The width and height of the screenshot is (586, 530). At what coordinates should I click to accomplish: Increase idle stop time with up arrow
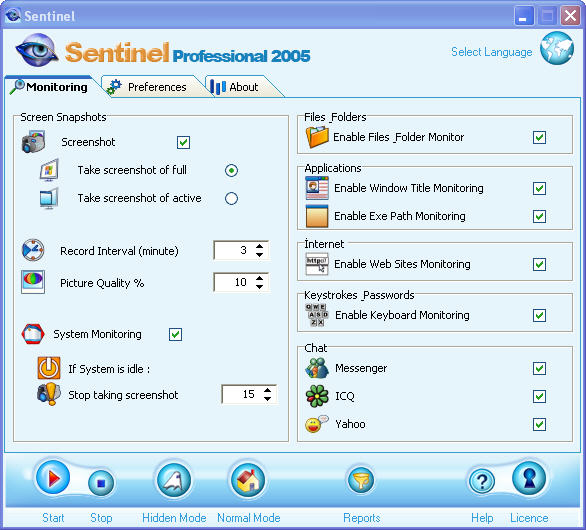click(x=268, y=390)
